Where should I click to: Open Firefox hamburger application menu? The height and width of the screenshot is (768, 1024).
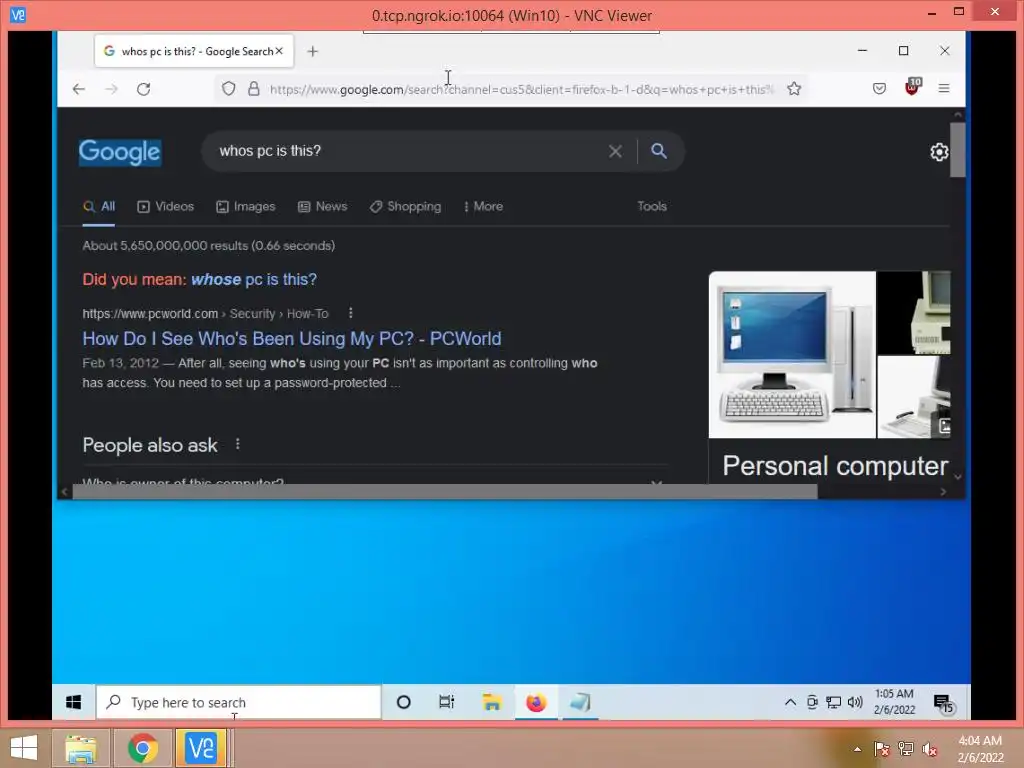tap(944, 88)
